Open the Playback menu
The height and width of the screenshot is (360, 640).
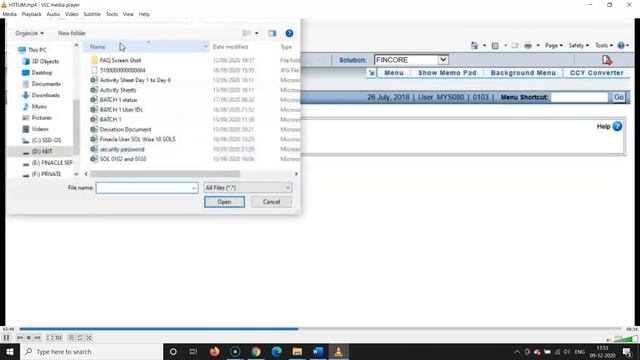tap(31, 14)
